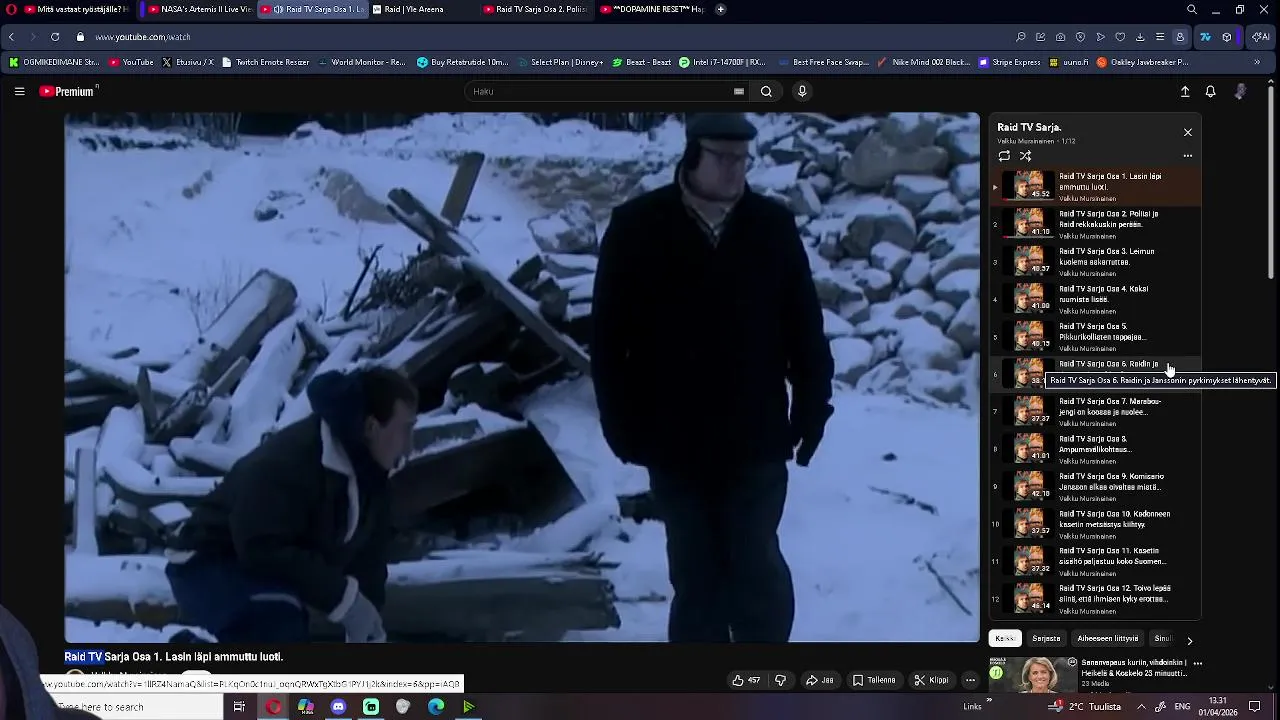
Task: Open the YouTube account avatar menu
Action: pyautogui.click(x=1241, y=91)
